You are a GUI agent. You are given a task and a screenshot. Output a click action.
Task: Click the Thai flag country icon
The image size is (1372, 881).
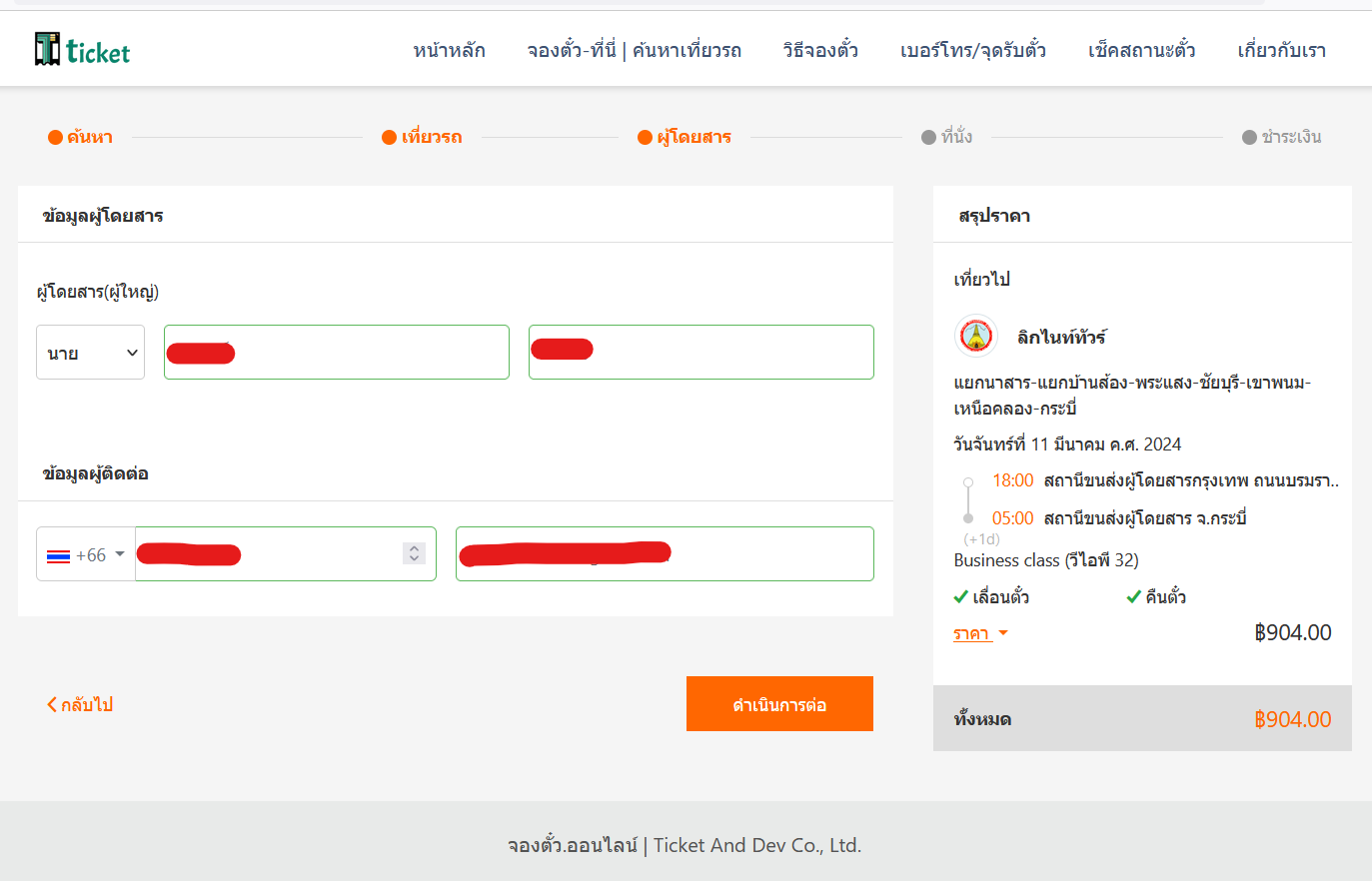click(x=58, y=555)
